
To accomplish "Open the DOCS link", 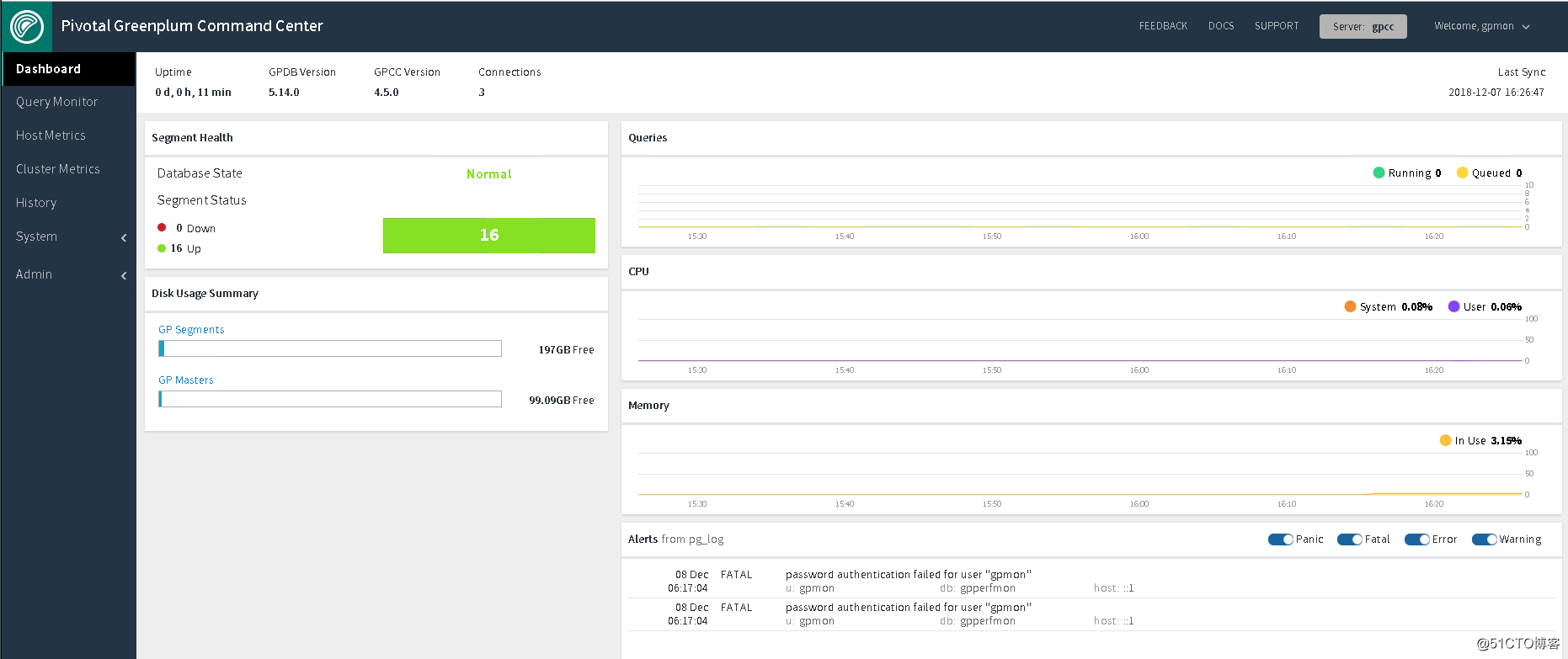I will (x=1221, y=26).
